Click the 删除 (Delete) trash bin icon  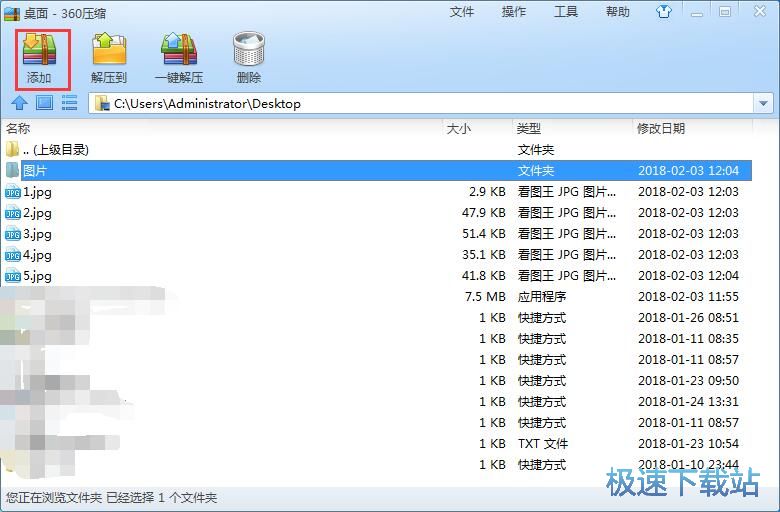coord(249,49)
